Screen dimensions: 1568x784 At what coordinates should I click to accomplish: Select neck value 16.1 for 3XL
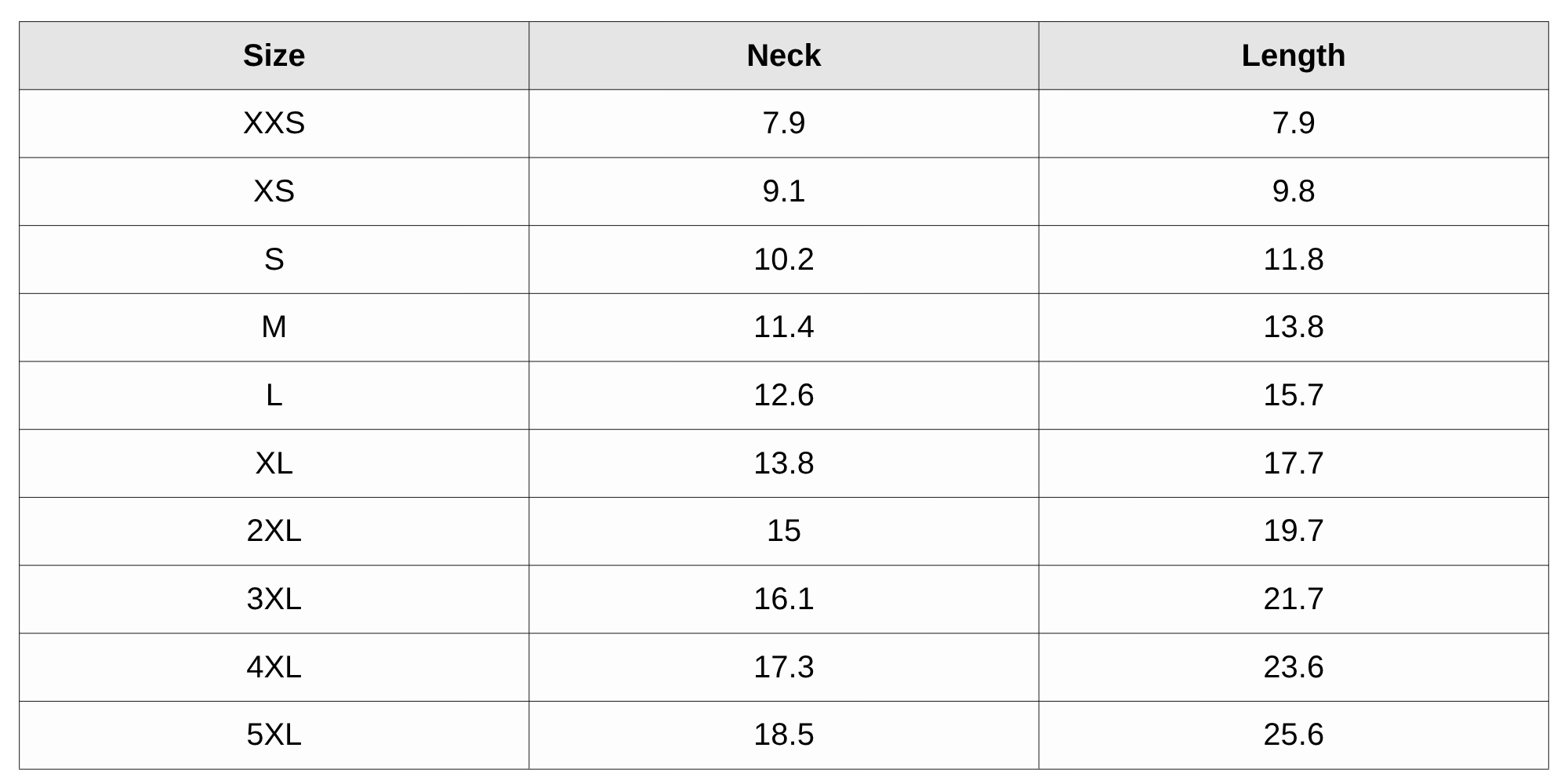[783, 599]
